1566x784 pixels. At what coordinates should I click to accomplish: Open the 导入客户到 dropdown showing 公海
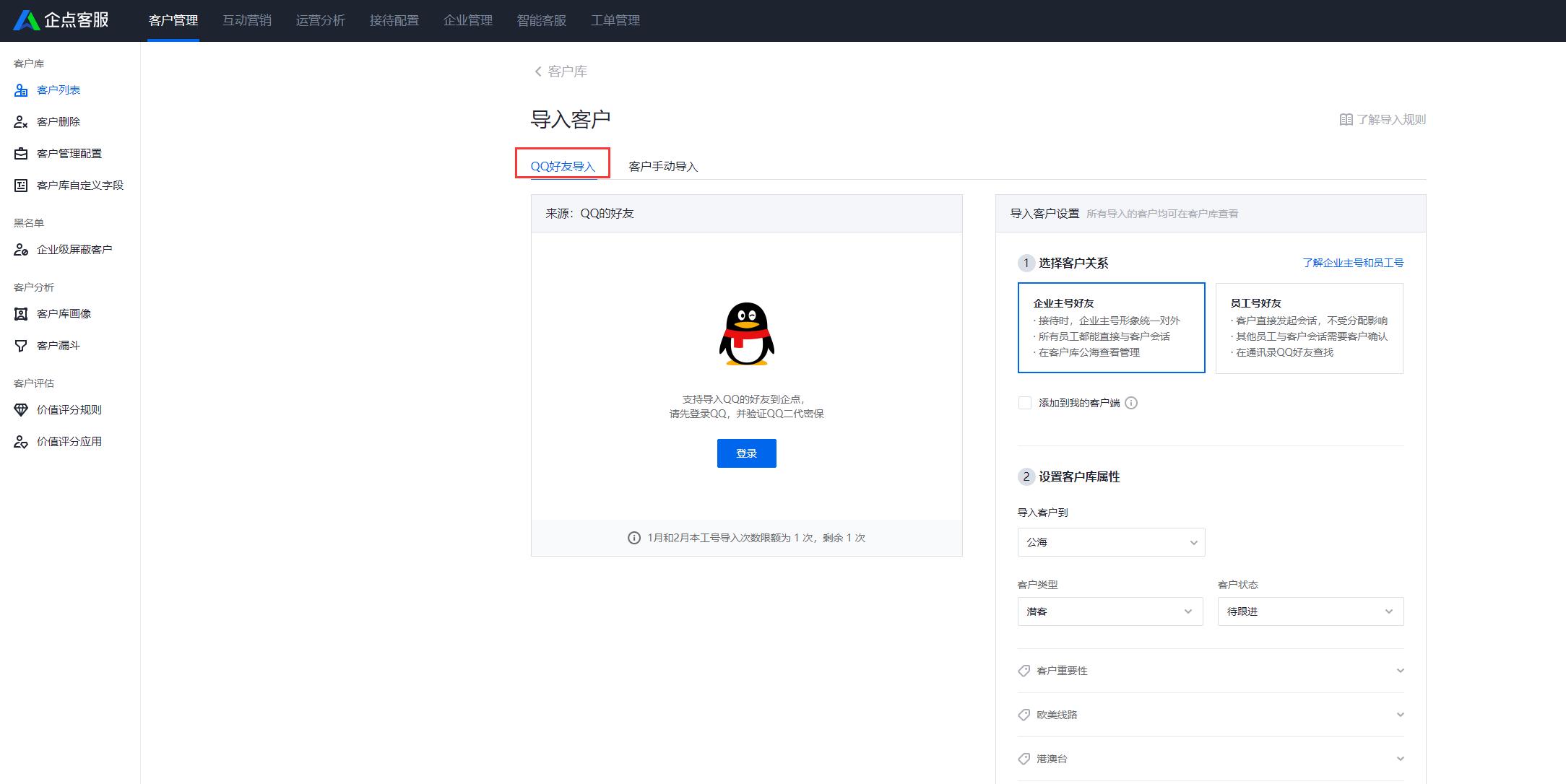click(x=1110, y=542)
